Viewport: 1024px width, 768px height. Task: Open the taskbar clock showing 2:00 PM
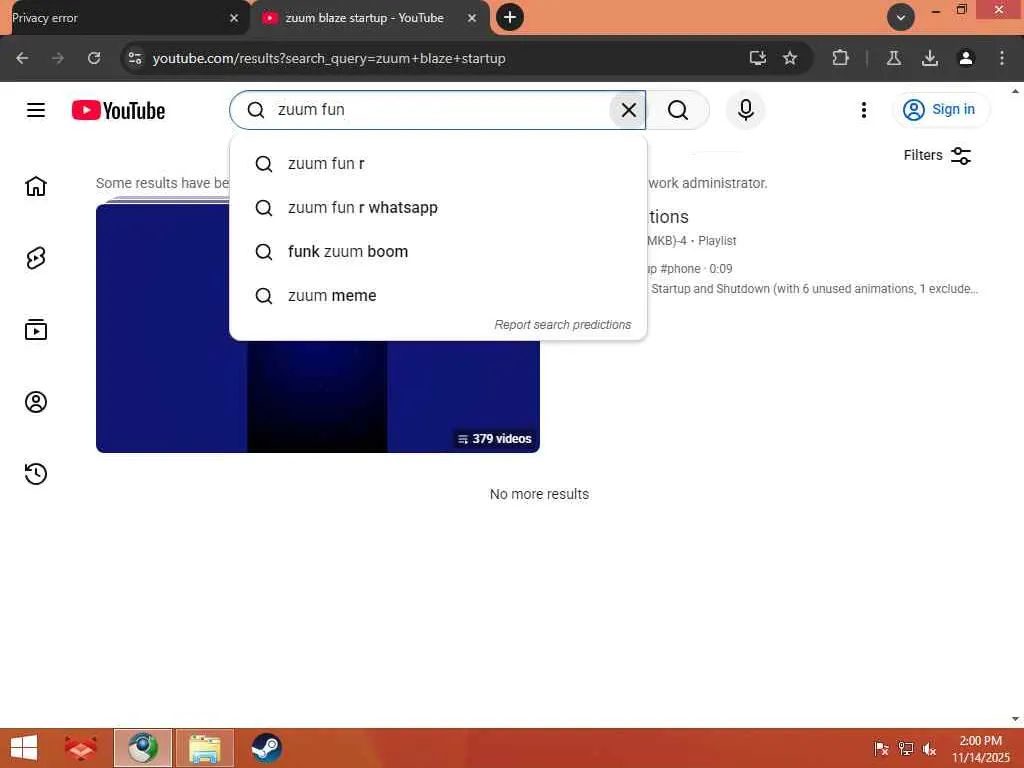(980, 748)
